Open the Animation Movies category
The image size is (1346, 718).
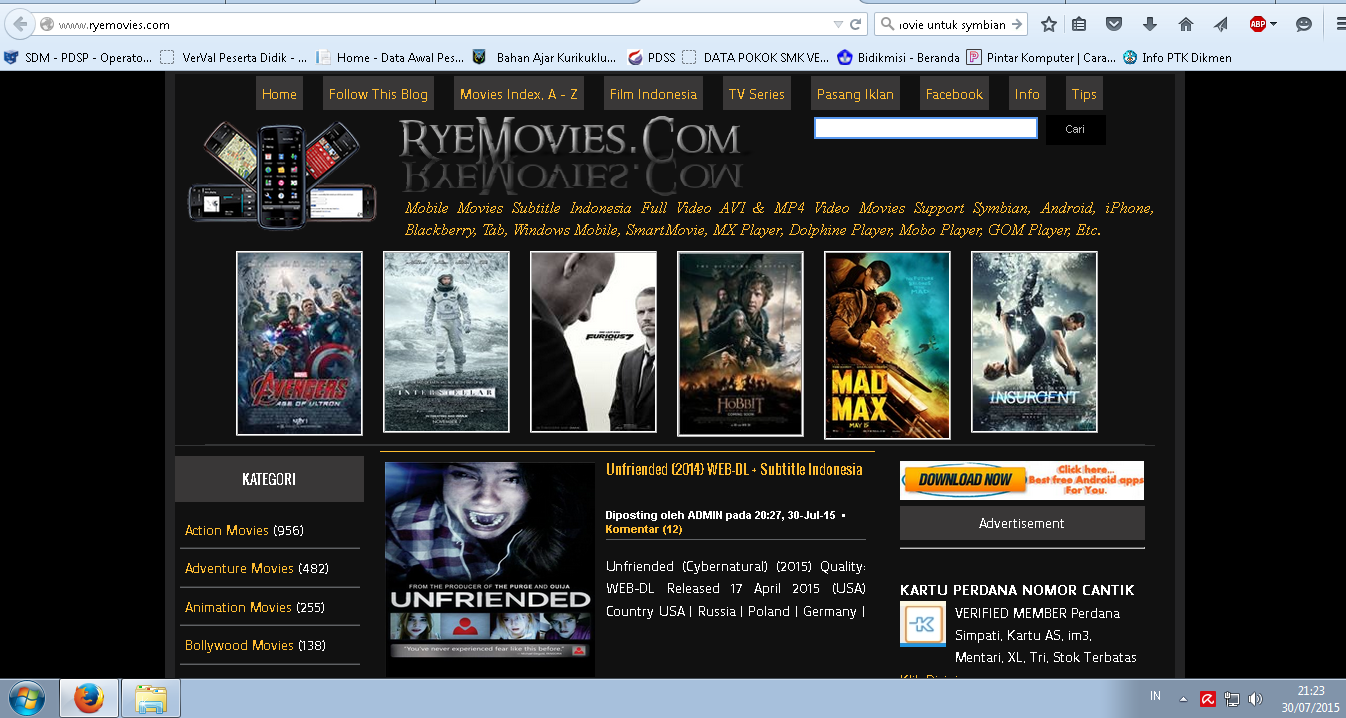[238, 607]
